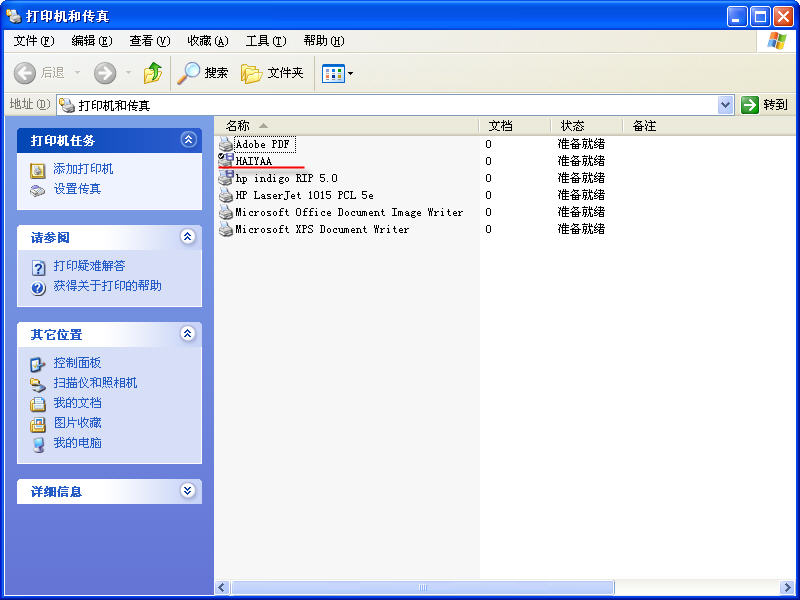
Task: Click the scroll left arrow button
Action: click(x=221, y=587)
